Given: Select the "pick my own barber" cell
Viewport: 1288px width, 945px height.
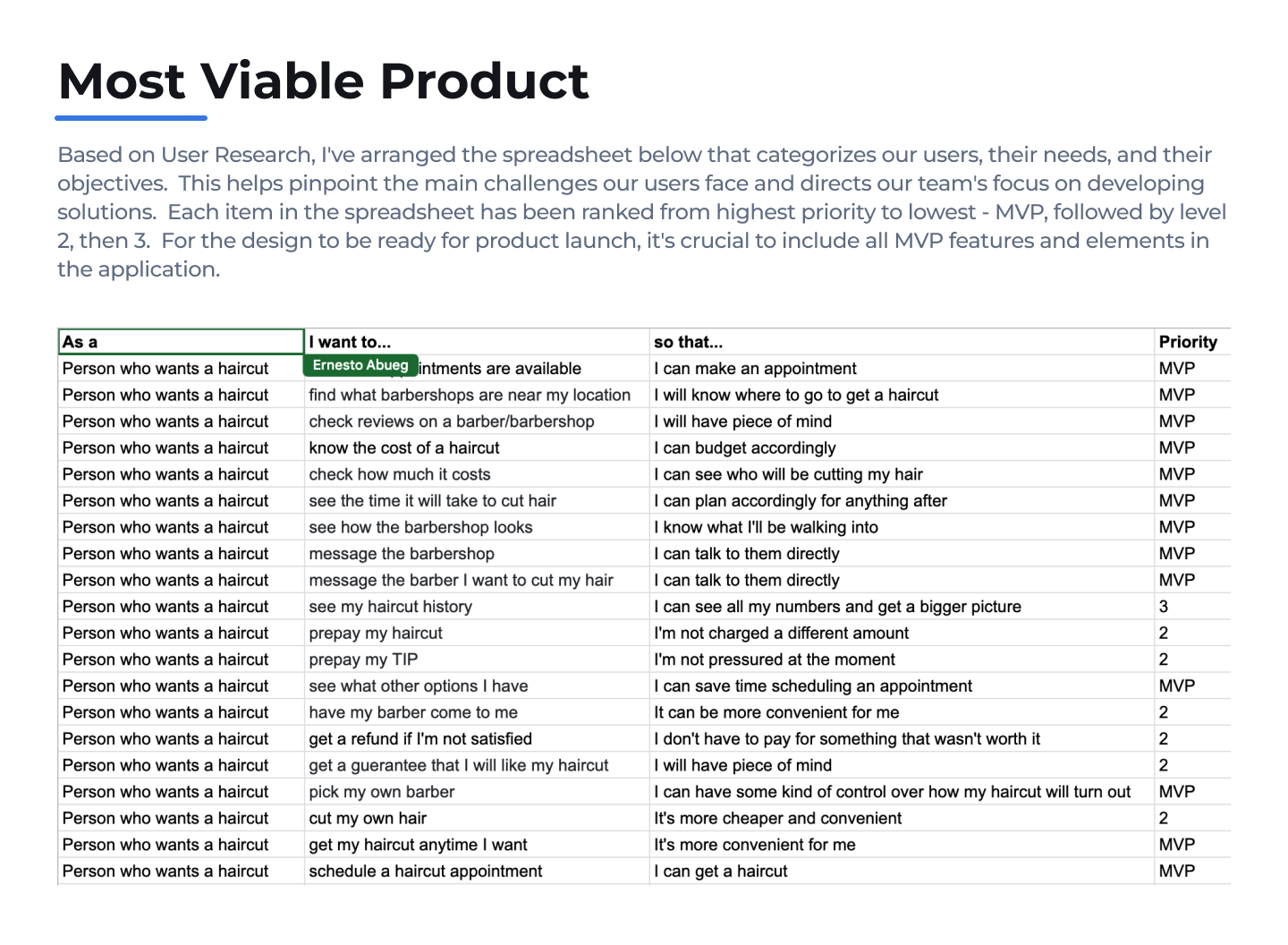Looking at the screenshot, I should tap(382, 792).
